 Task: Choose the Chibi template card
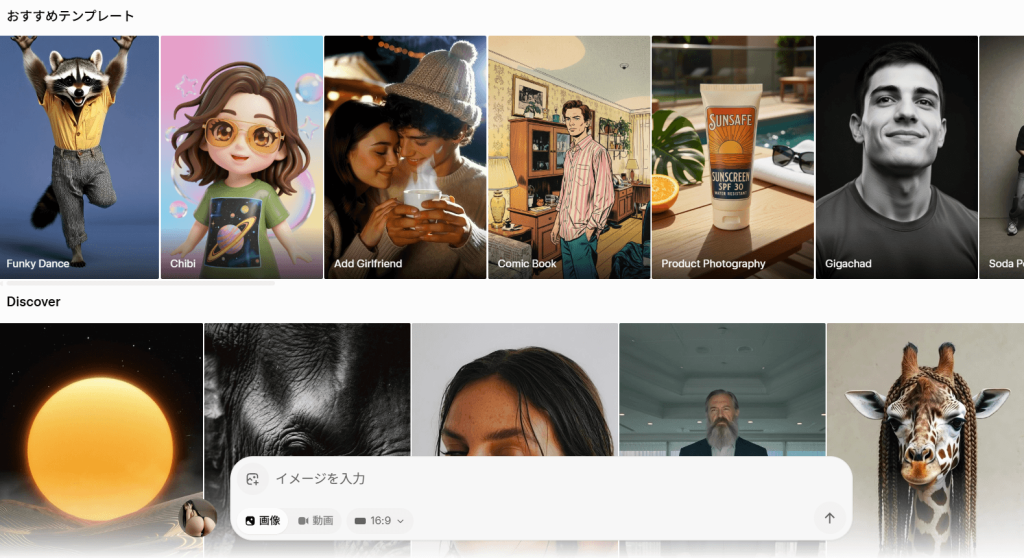[241, 157]
